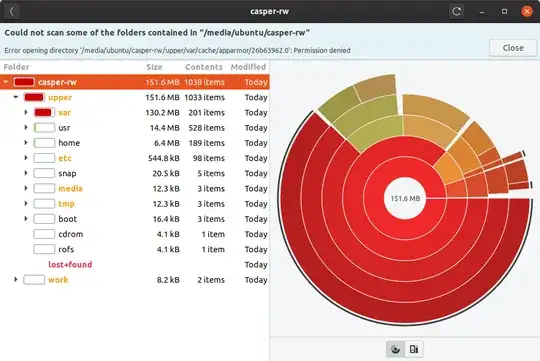The image size is (540, 361).
Task: Click the usage bar of the var folder
Action: [x=44, y=112]
